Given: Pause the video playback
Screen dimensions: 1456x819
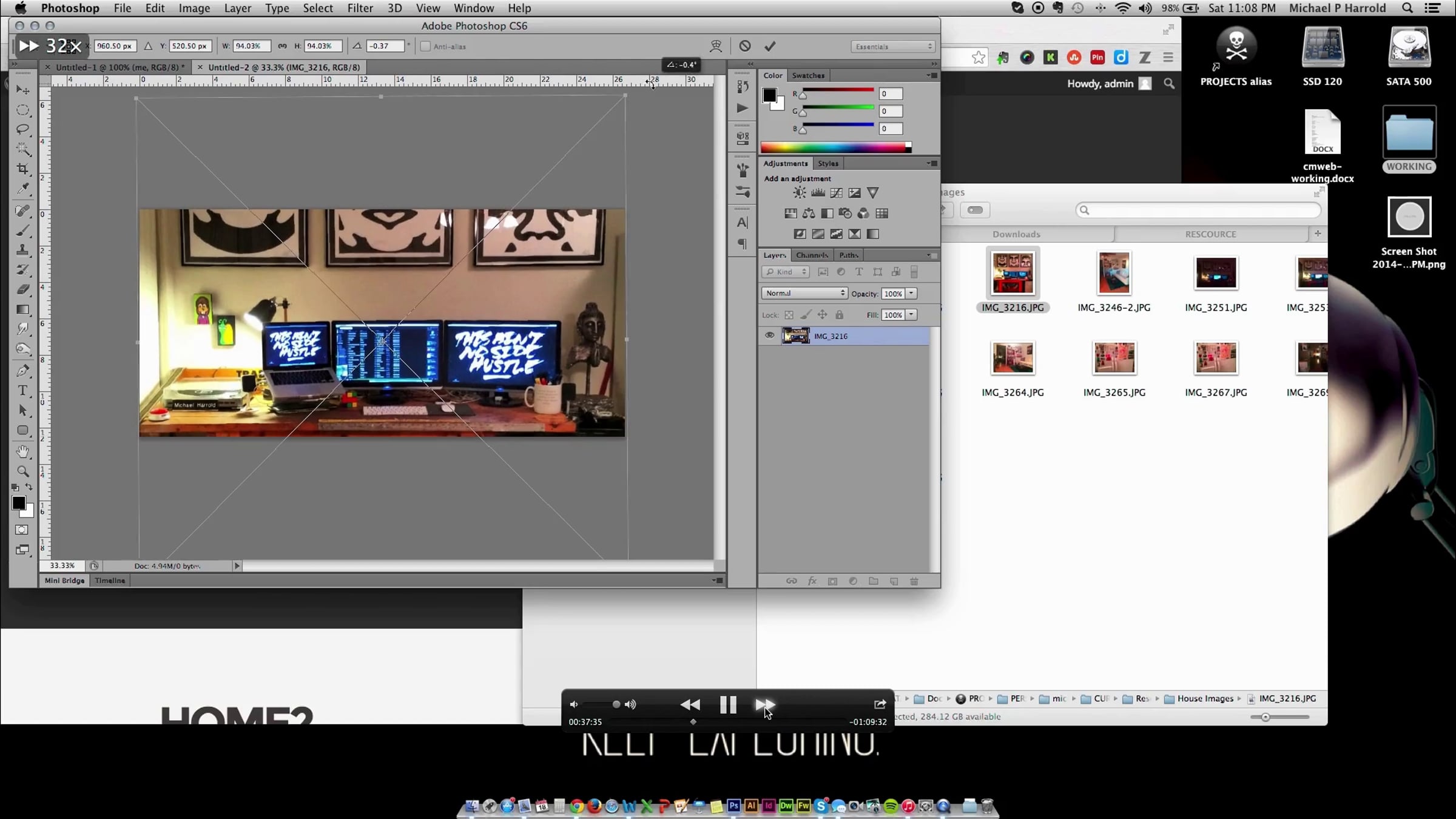Looking at the screenshot, I should coord(727,704).
